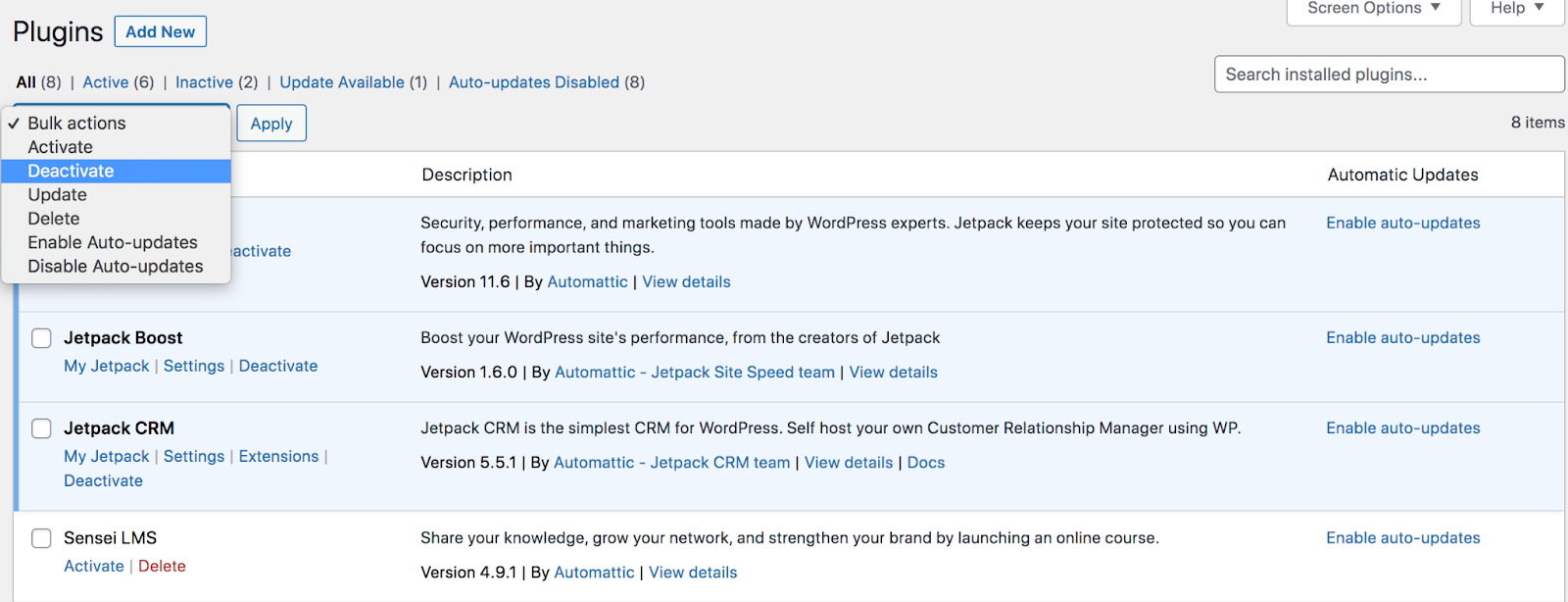The height and width of the screenshot is (602, 1568).
Task: Click the Apply button
Action: tap(271, 124)
